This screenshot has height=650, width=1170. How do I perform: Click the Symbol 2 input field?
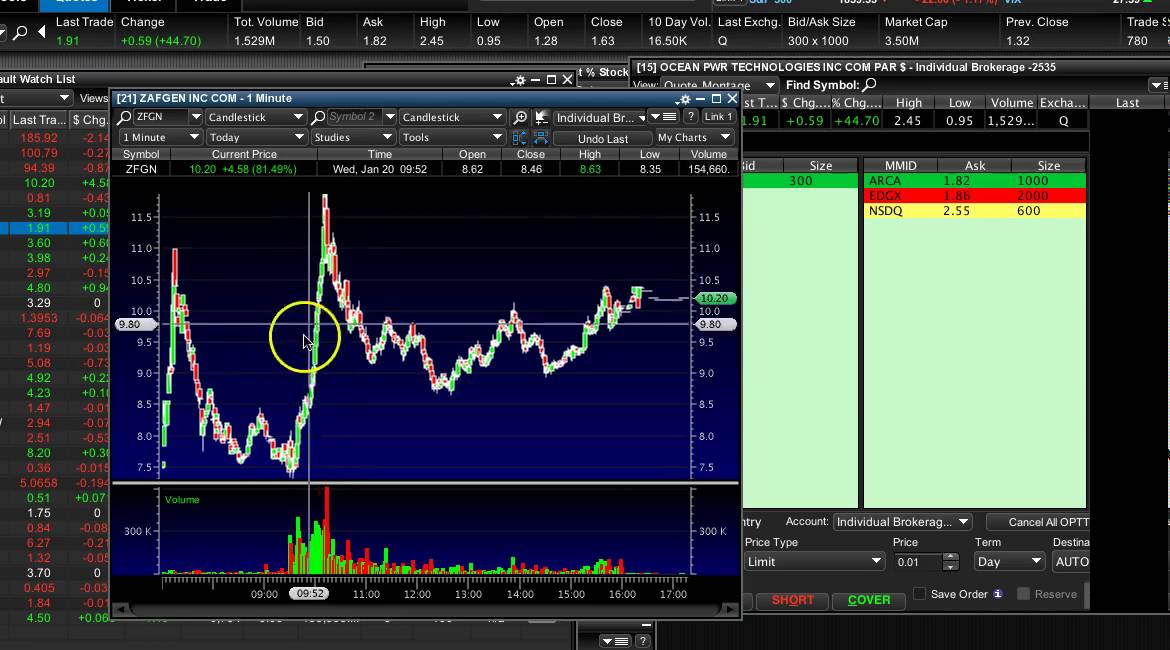click(354, 117)
